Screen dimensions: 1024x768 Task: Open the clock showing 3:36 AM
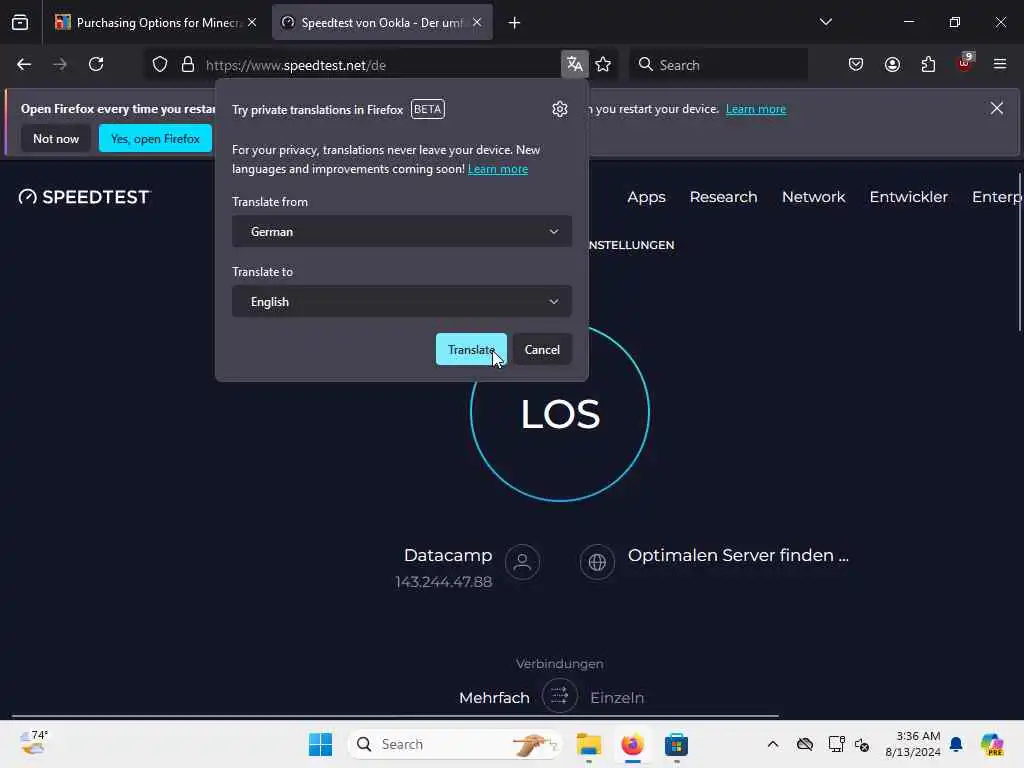tap(913, 744)
